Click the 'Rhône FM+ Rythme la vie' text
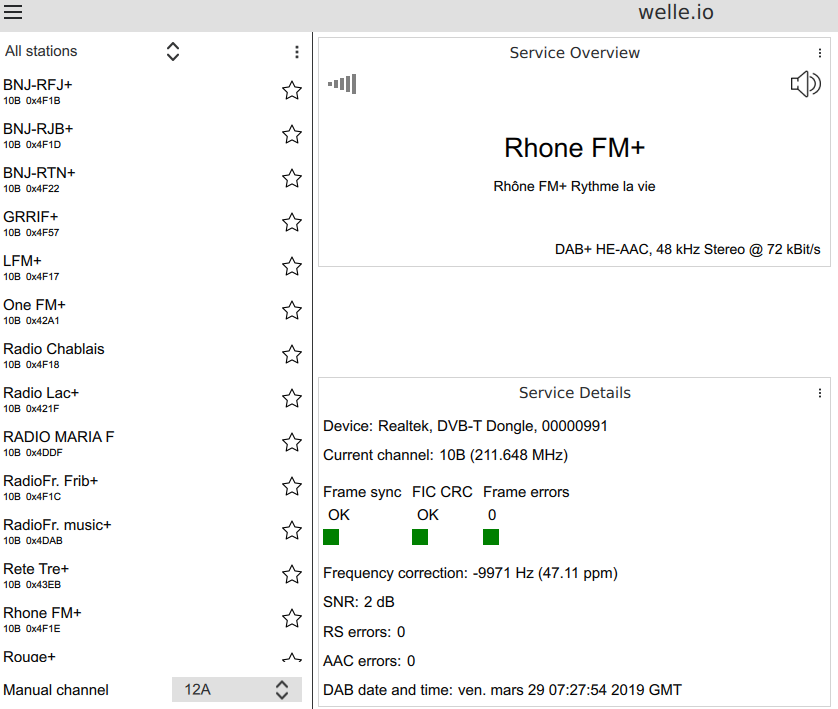This screenshot has height=709, width=838. pos(575,186)
